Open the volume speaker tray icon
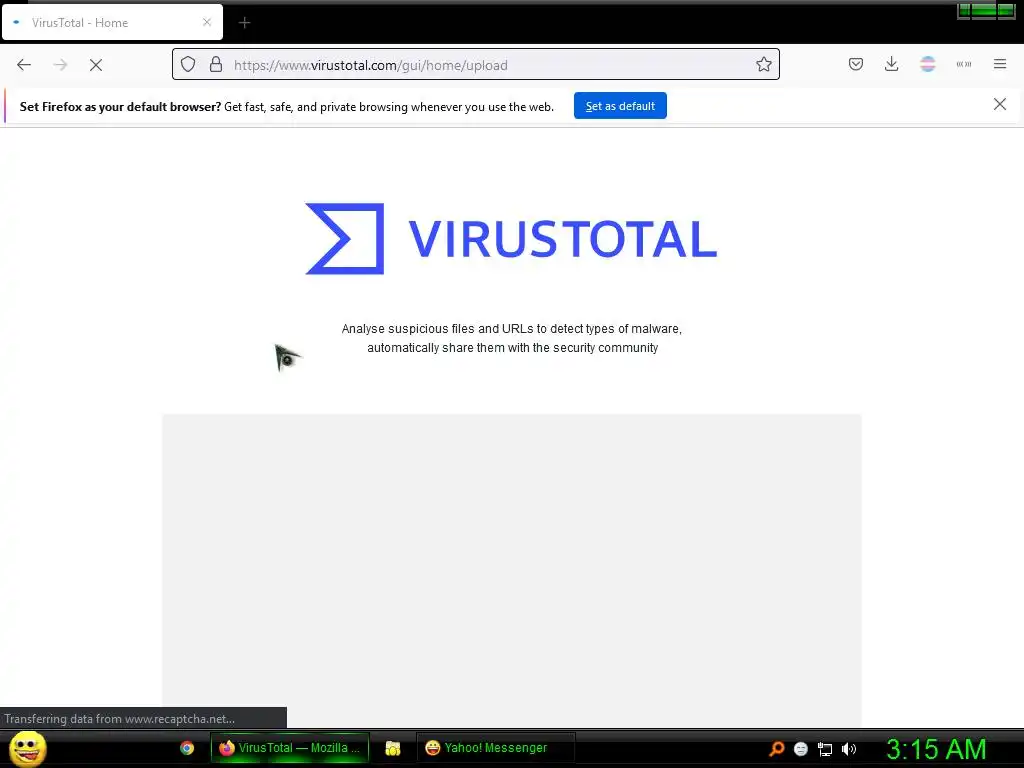The height and width of the screenshot is (768, 1024). 849,749
